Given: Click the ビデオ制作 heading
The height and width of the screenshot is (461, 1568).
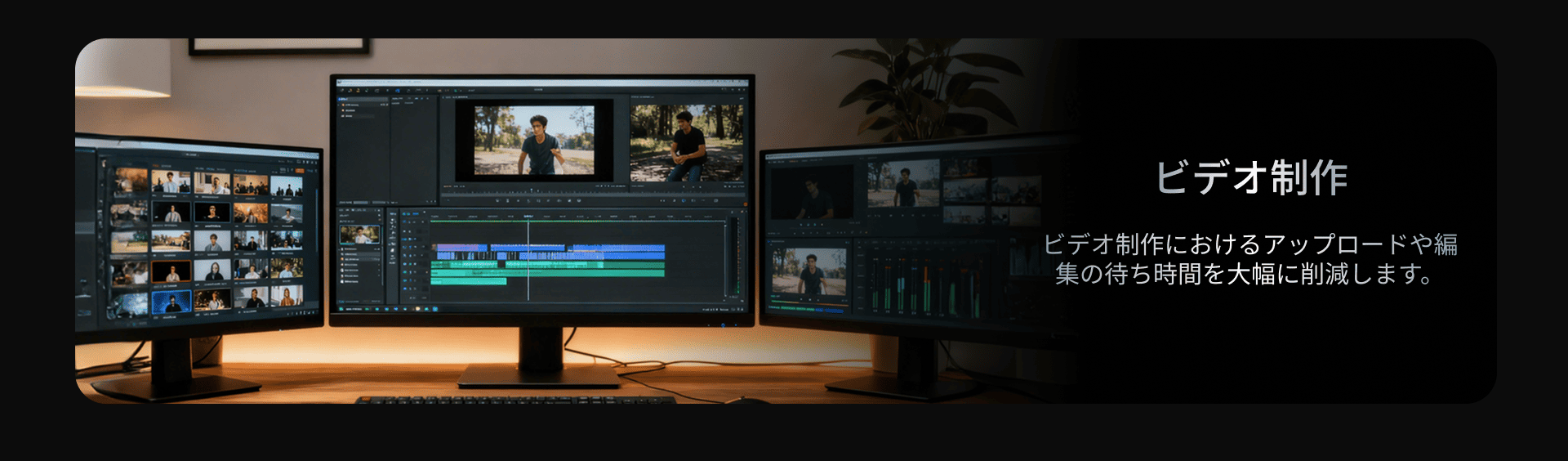Looking at the screenshot, I should click(x=1250, y=177).
